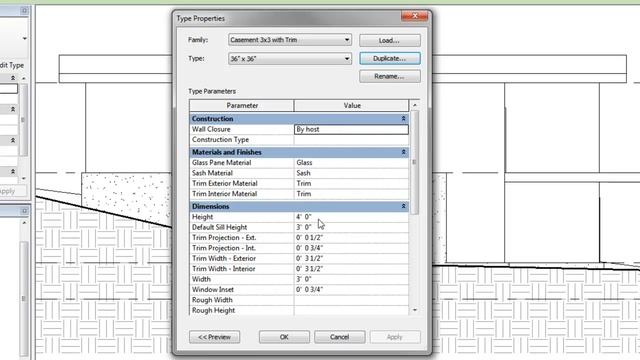
Task: Click the Width parameter label
Action: 201,279
